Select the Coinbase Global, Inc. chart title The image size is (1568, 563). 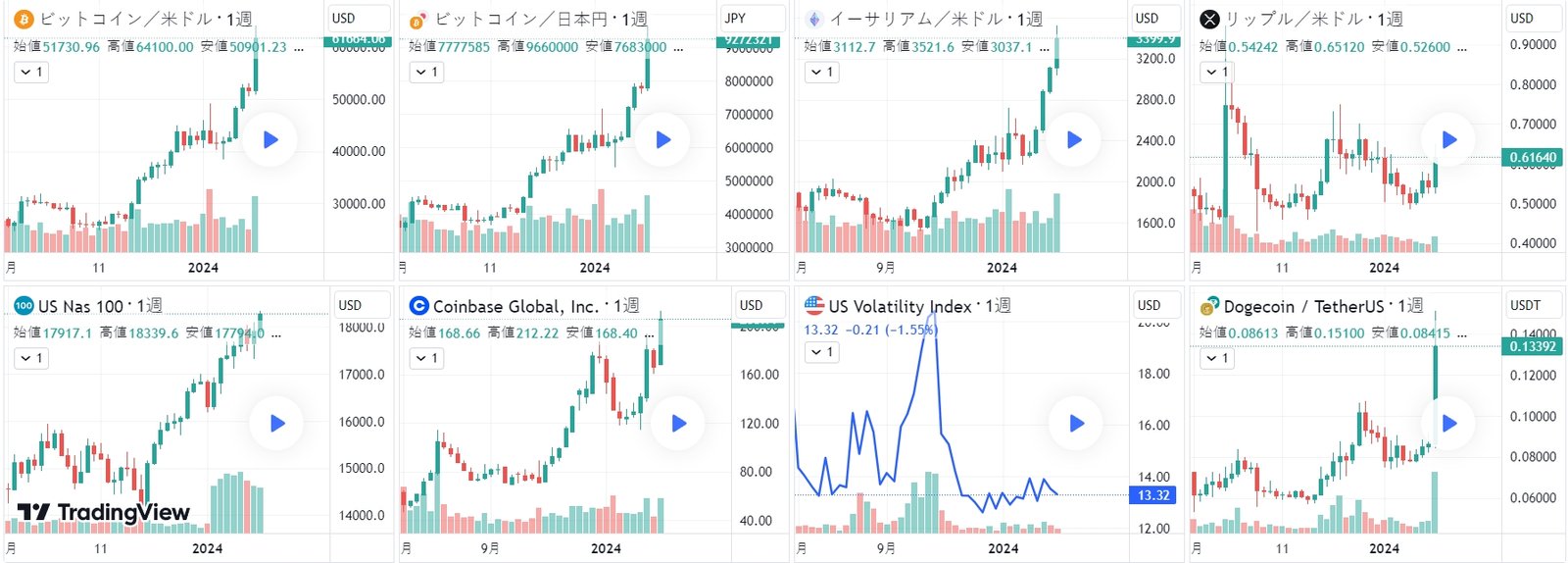coord(515,306)
